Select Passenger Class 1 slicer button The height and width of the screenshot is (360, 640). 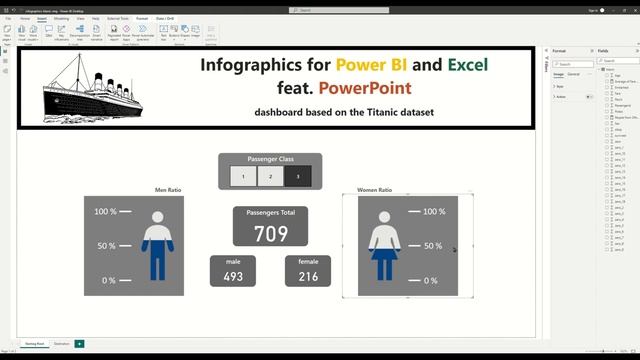pos(243,176)
